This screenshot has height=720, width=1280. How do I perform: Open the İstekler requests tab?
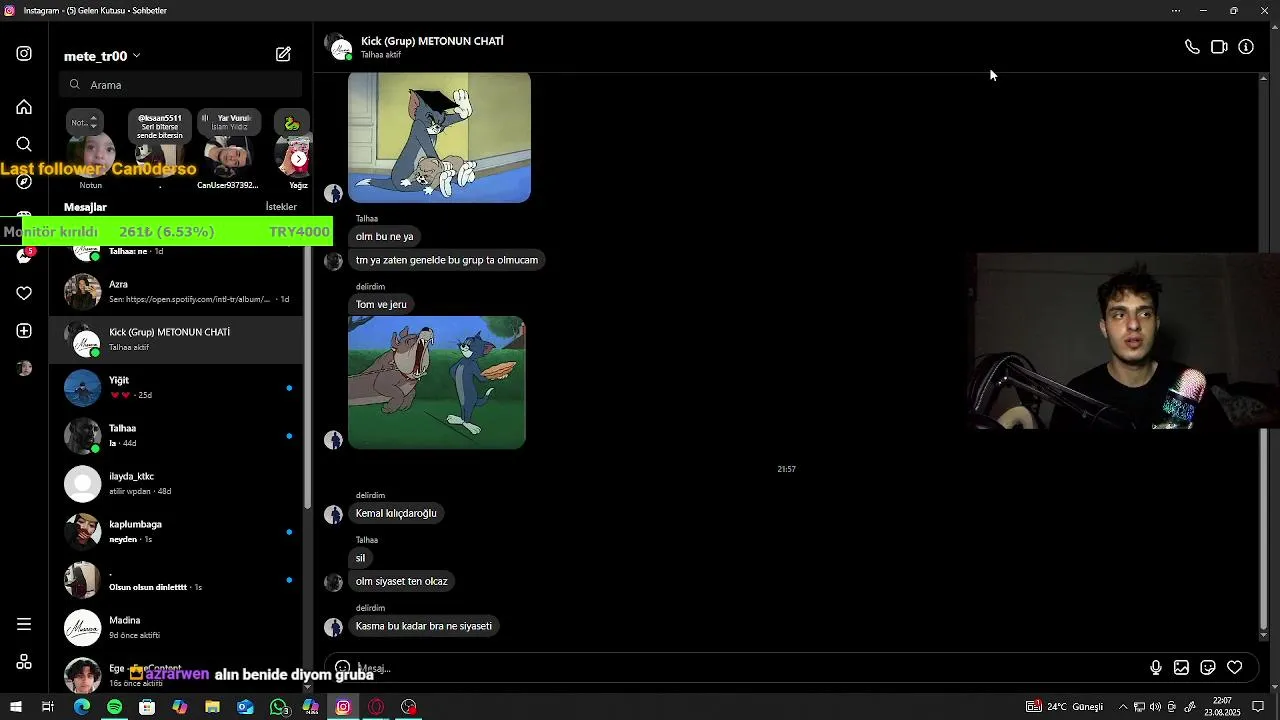pos(281,207)
